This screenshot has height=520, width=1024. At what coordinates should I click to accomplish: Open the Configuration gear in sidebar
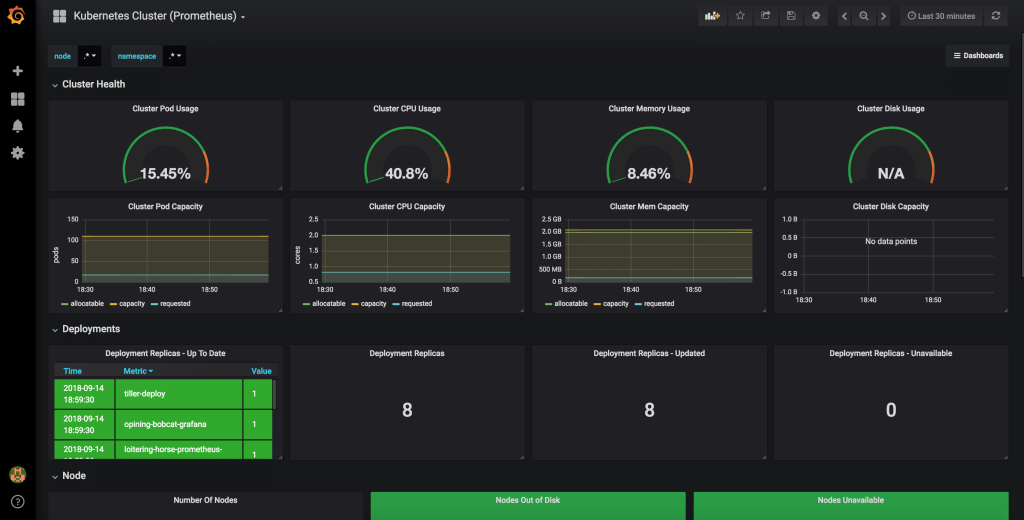tap(18, 153)
